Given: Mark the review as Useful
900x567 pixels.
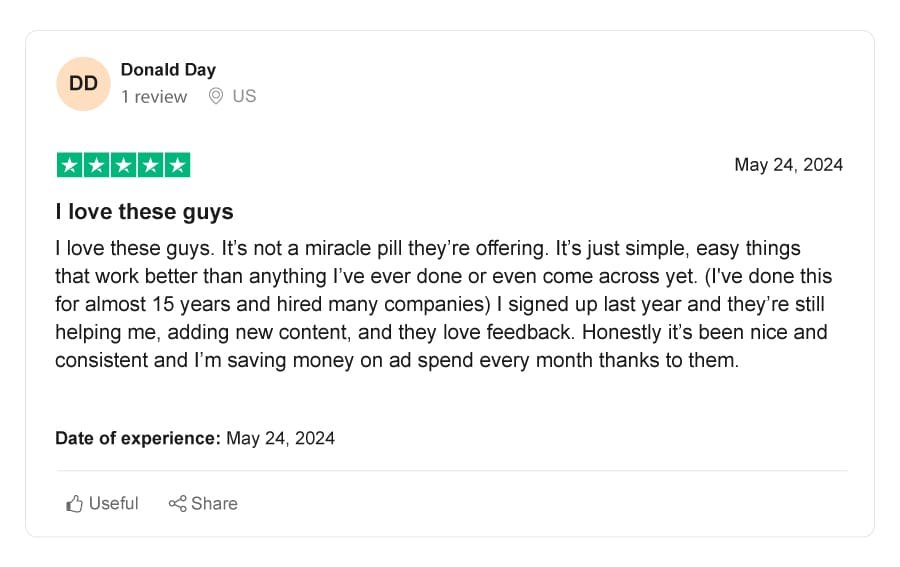Looking at the screenshot, I should pos(102,503).
